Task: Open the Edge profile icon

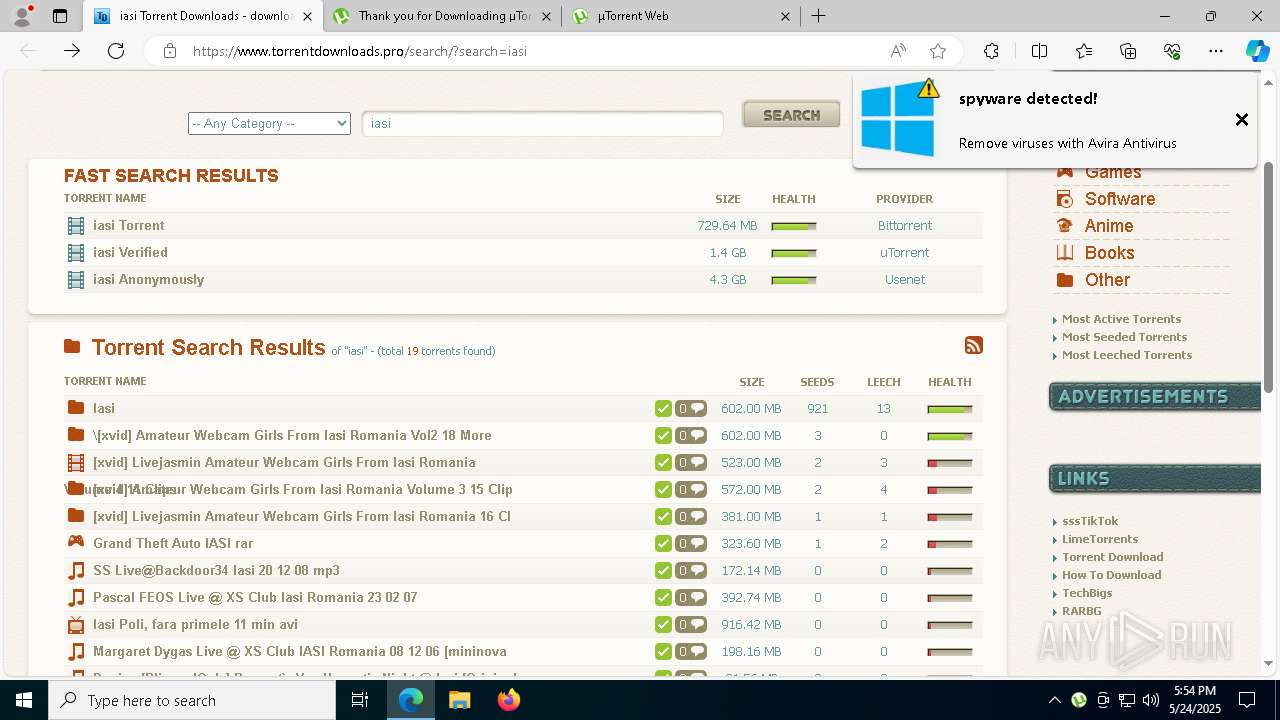Action: (22, 16)
